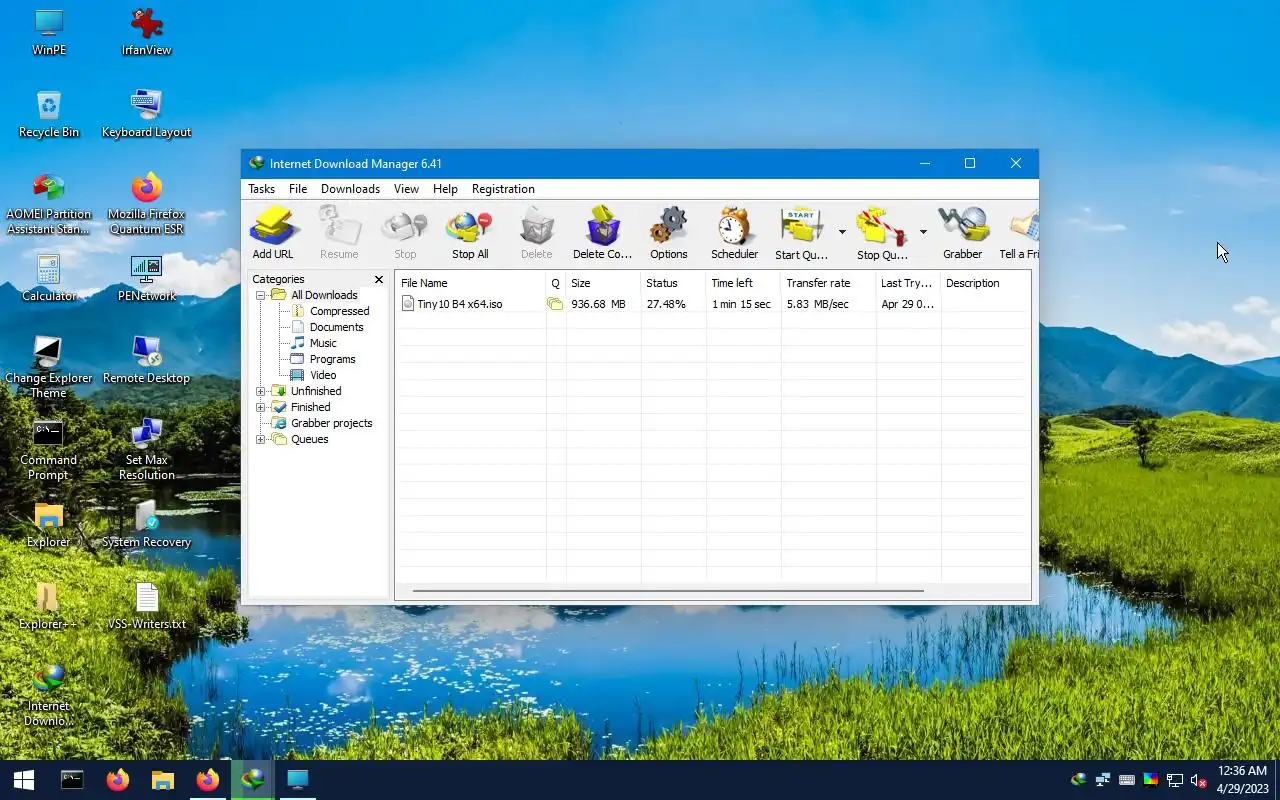The image size is (1280, 800).
Task: Click the 27.48% status cell
Action: 666,304
